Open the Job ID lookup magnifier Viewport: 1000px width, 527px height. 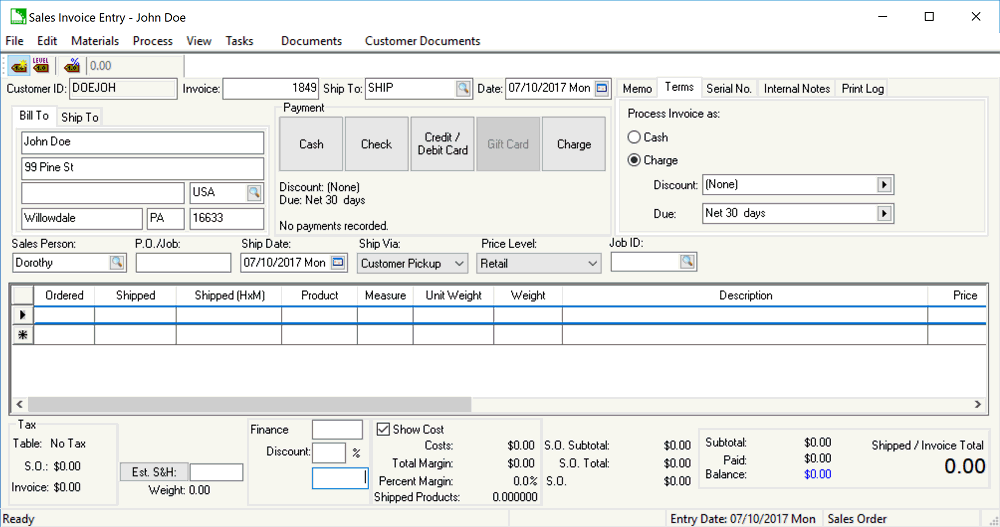click(x=687, y=262)
